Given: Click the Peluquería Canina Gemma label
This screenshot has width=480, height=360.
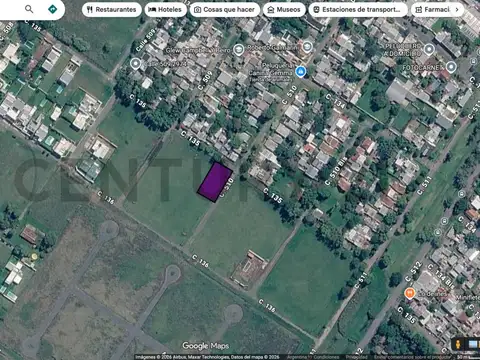Looking at the screenshot, I should coord(271,69).
